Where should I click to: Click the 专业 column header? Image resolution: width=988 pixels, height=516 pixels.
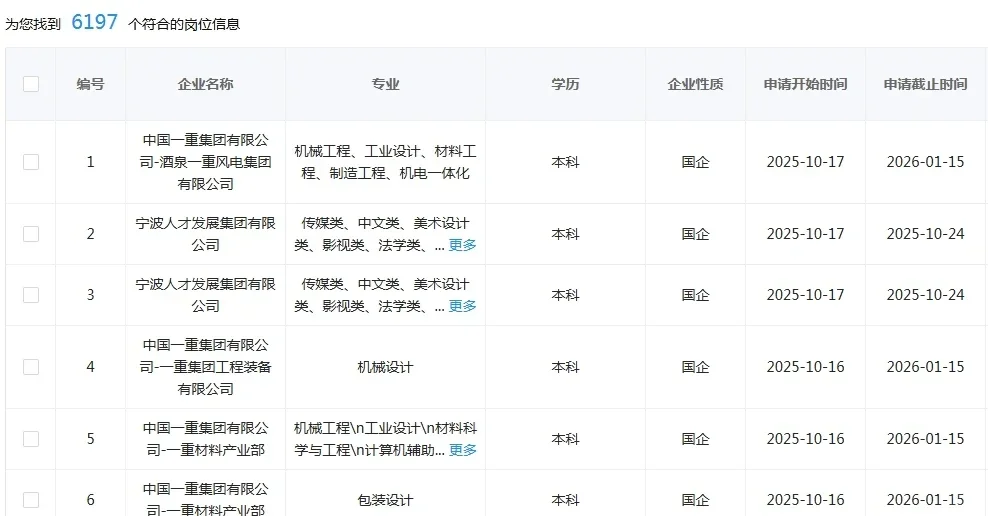coord(385,84)
